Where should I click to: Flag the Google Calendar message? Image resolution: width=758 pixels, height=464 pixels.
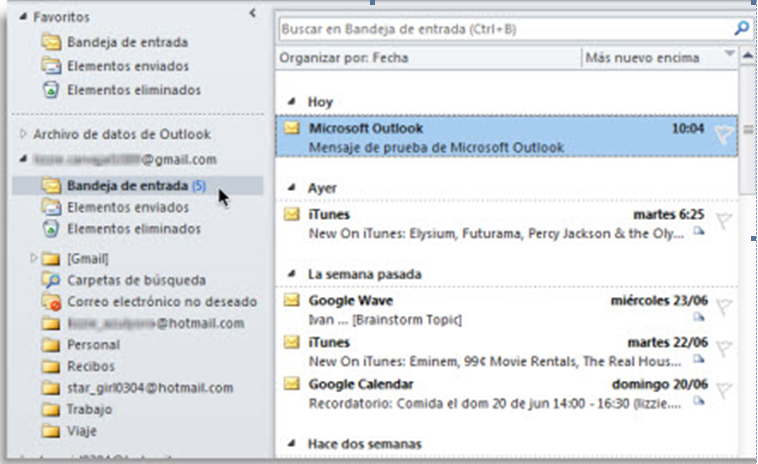click(x=724, y=390)
